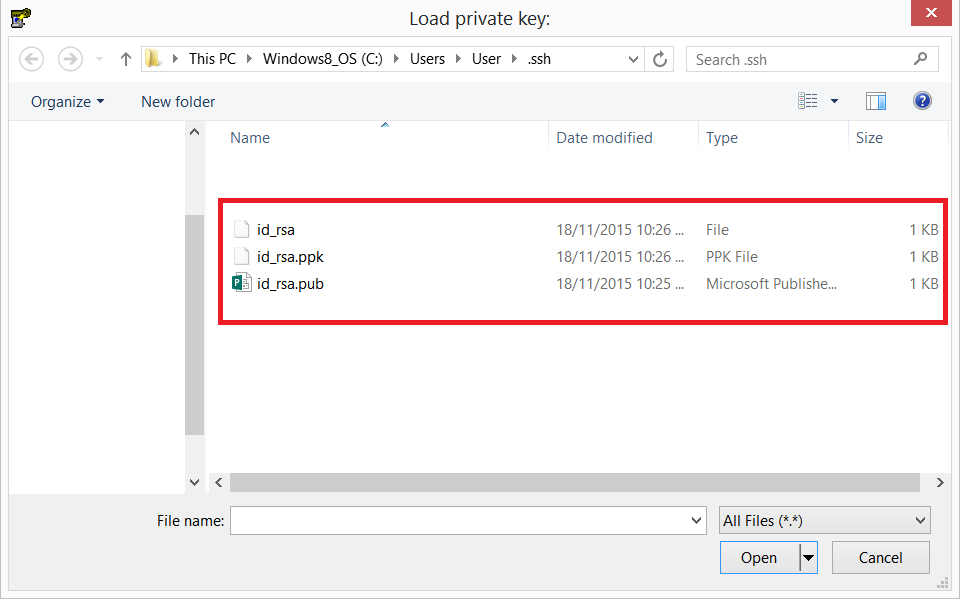Click the id_rsa.ppk file icon
This screenshot has height=599, width=960.
coord(242,256)
